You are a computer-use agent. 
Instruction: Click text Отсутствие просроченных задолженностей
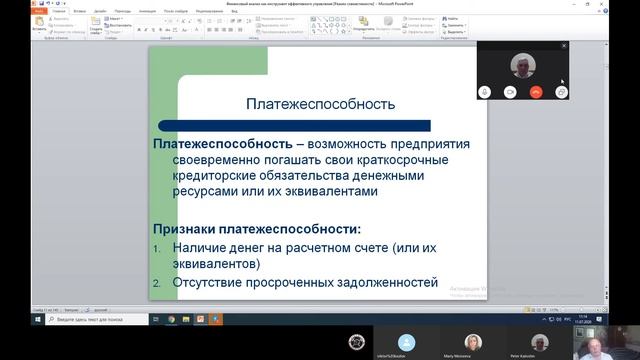[305, 282]
